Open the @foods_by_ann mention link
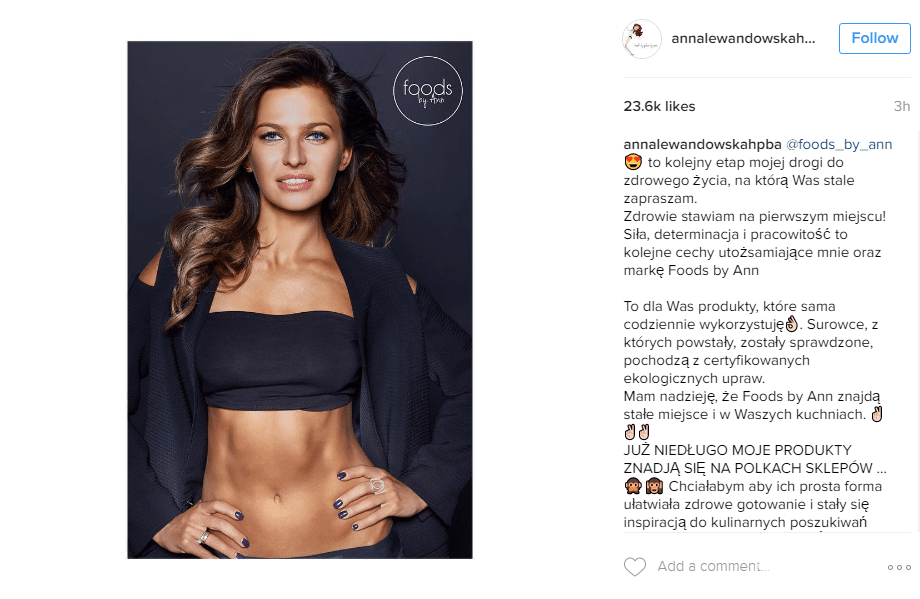This screenshot has height=599, width=920. tap(838, 144)
